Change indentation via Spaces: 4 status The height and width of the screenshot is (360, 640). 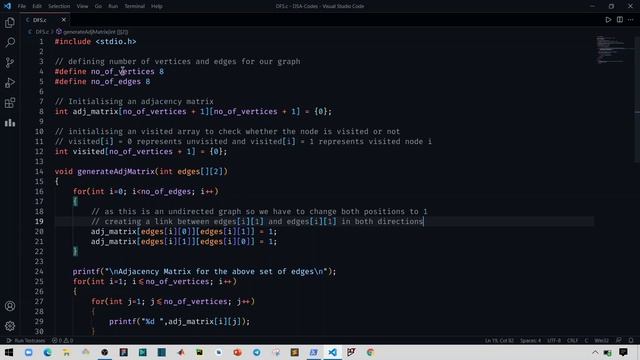(530, 340)
